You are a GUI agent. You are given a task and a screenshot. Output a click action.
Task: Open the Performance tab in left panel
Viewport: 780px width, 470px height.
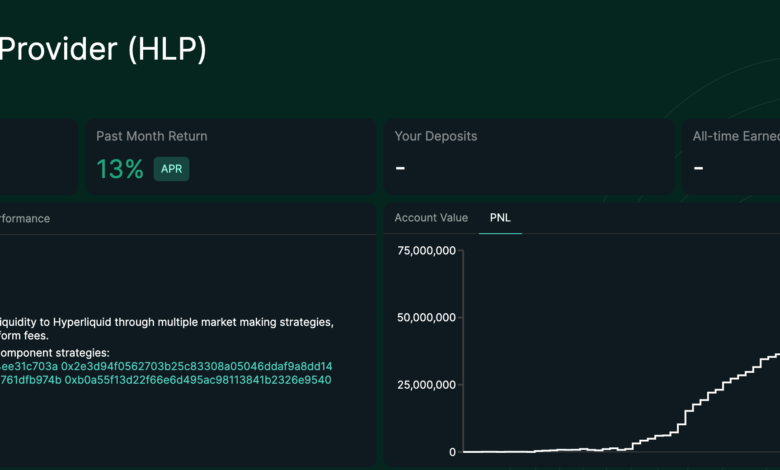coord(25,218)
